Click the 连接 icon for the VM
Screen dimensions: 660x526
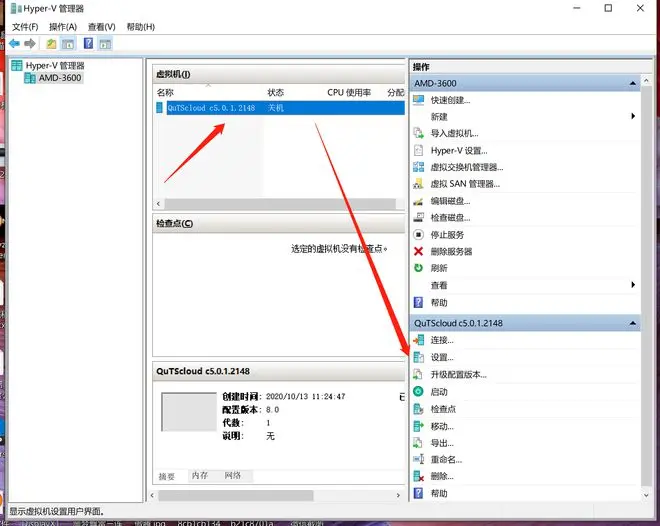click(418, 340)
